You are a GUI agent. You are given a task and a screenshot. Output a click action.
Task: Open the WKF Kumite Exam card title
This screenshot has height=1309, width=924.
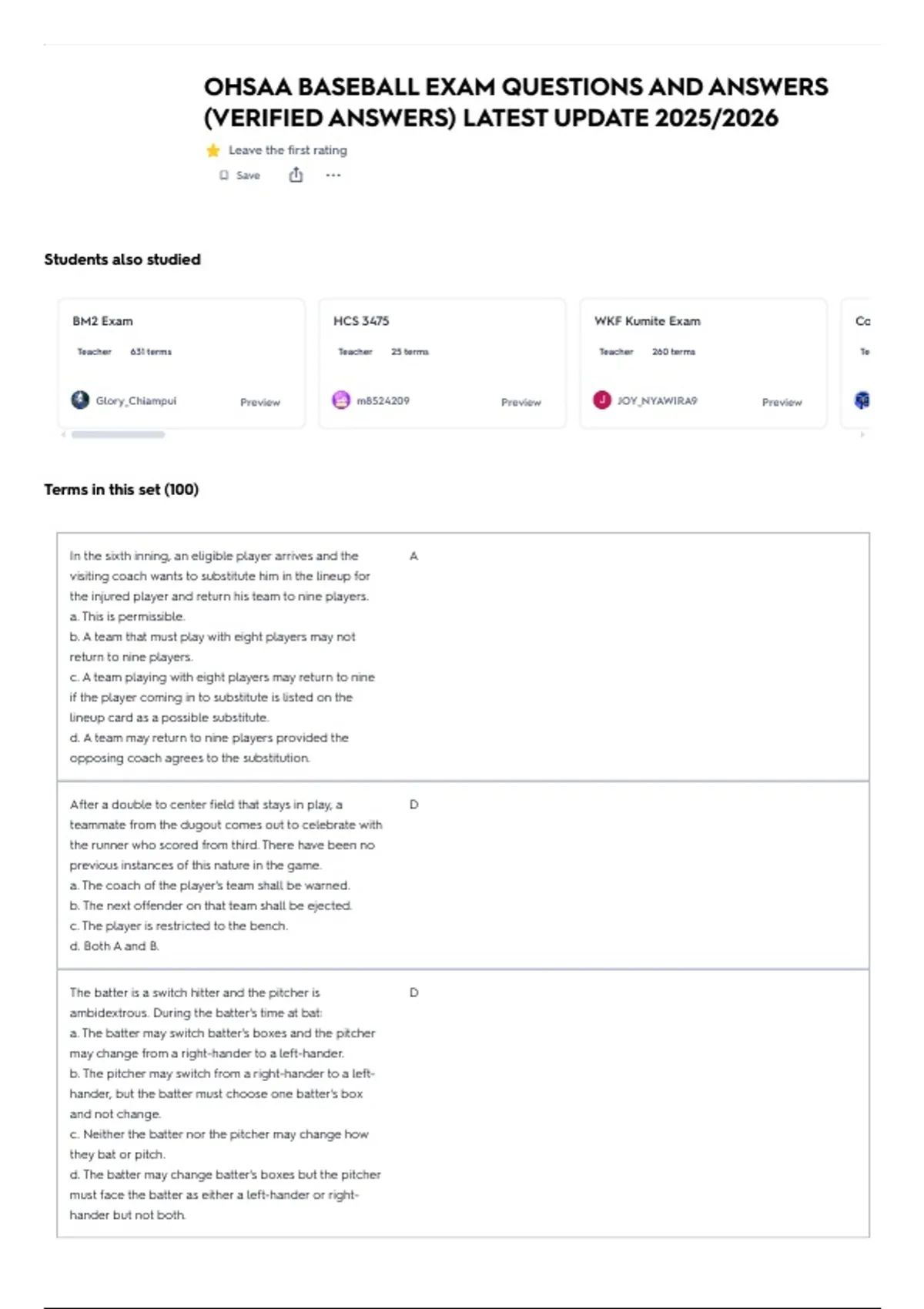point(648,321)
